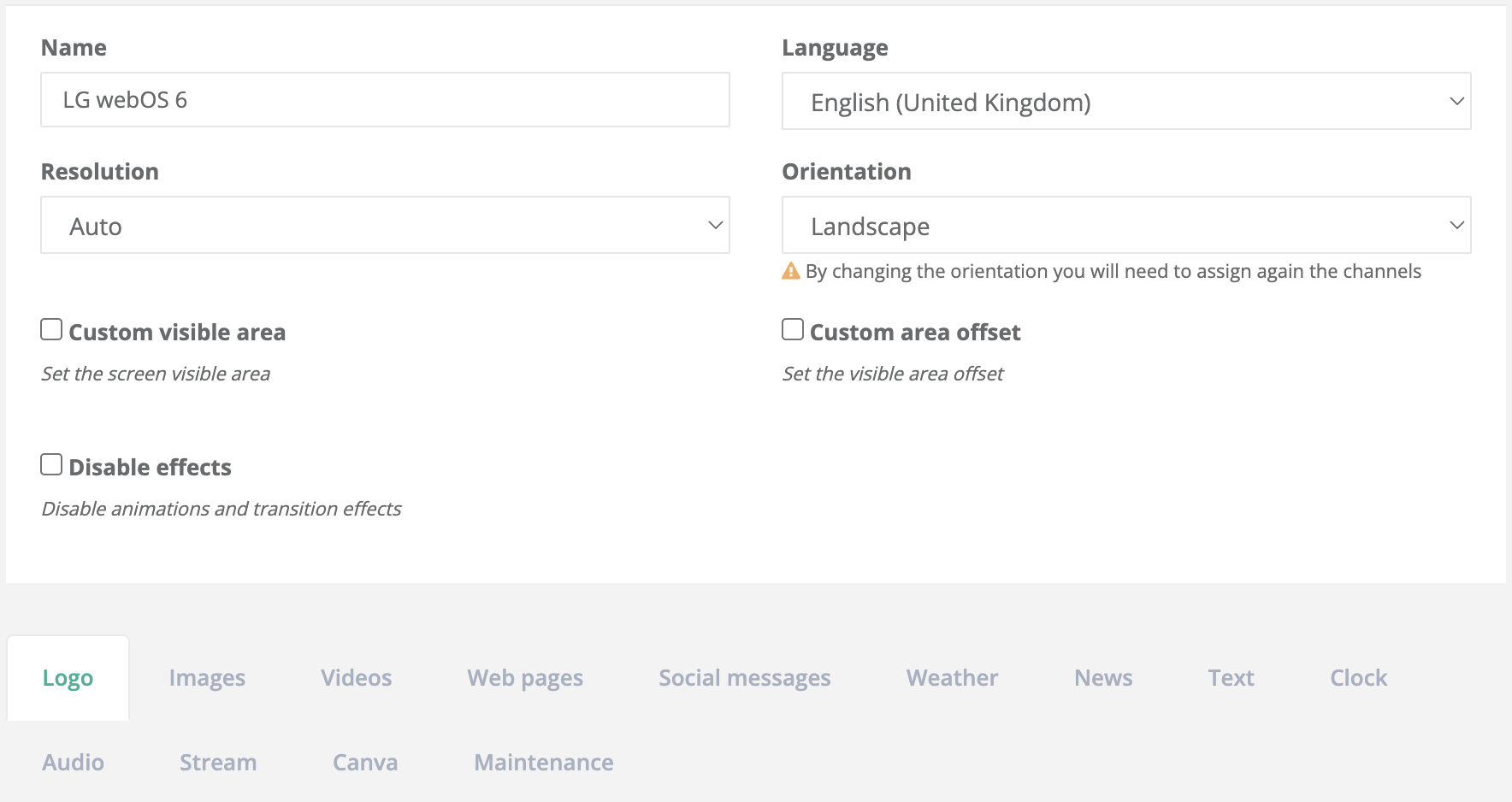The height and width of the screenshot is (802, 1512).
Task: Select the Stream tab
Action: [x=218, y=762]
